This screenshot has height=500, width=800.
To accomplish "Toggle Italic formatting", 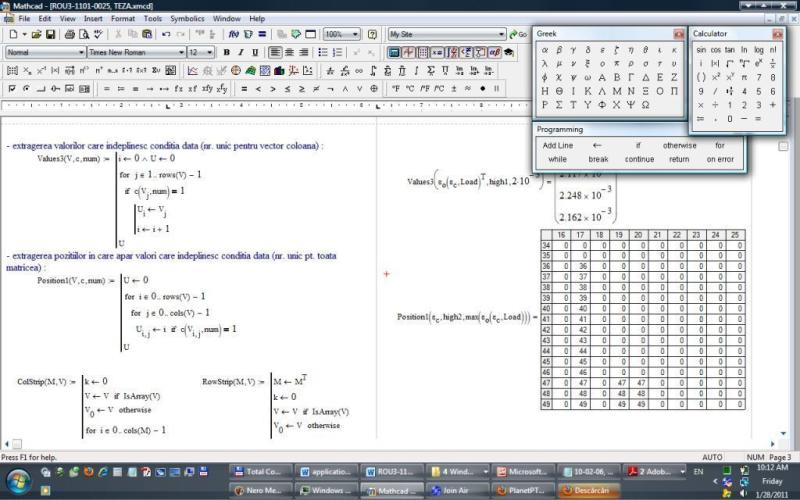I will tap(241, 52).
